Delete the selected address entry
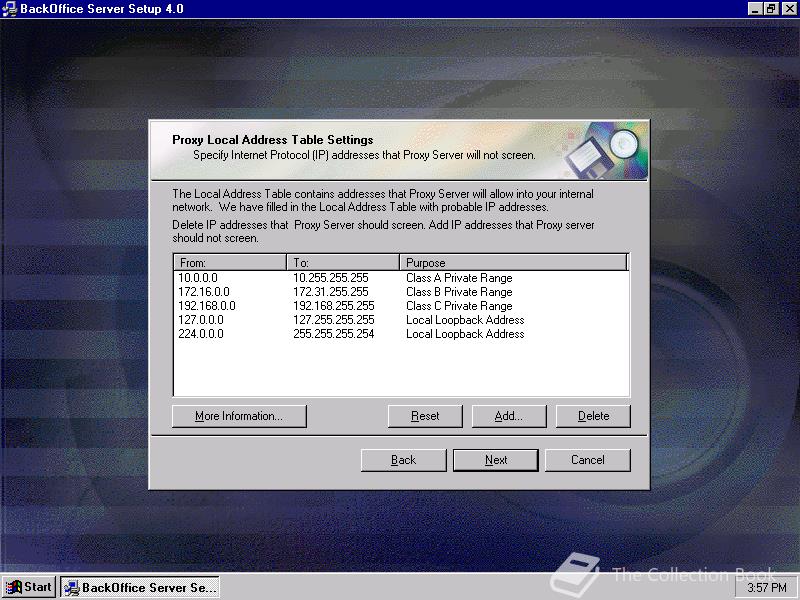800x600 pixels. (x=593, y=416)
